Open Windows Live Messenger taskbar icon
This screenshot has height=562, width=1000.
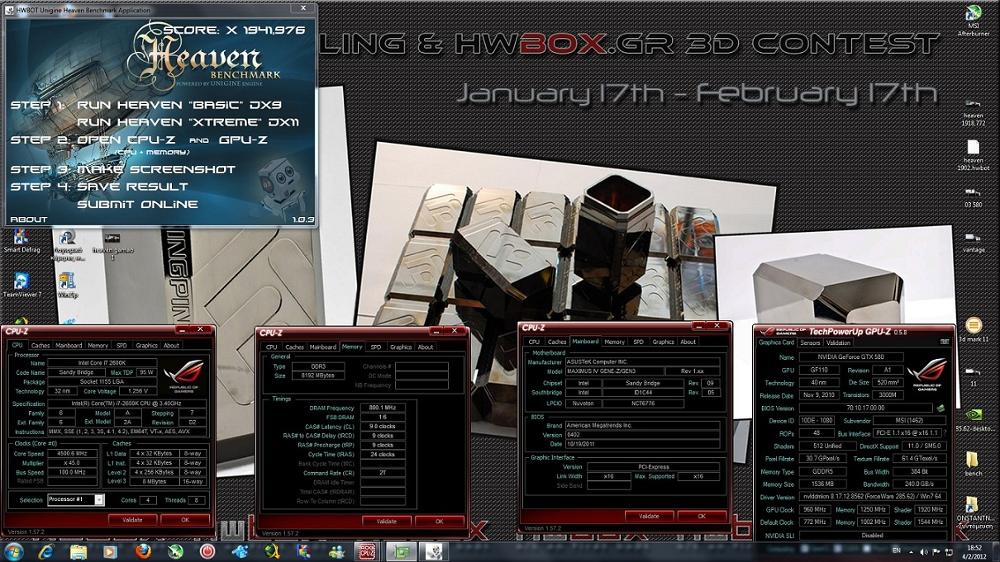(x=337, y=551)
